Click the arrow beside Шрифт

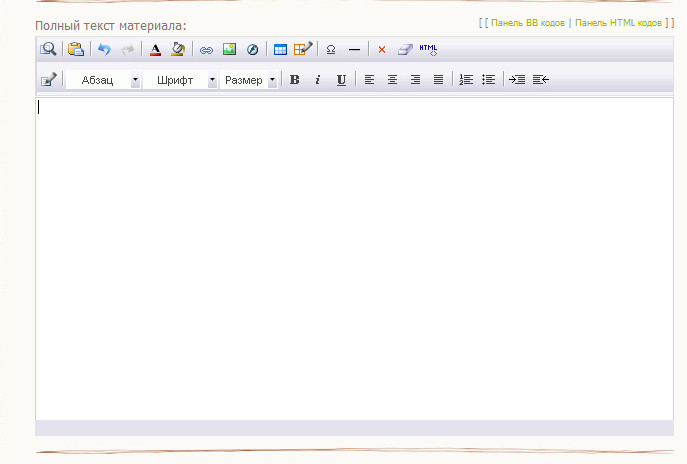point(212,80)
